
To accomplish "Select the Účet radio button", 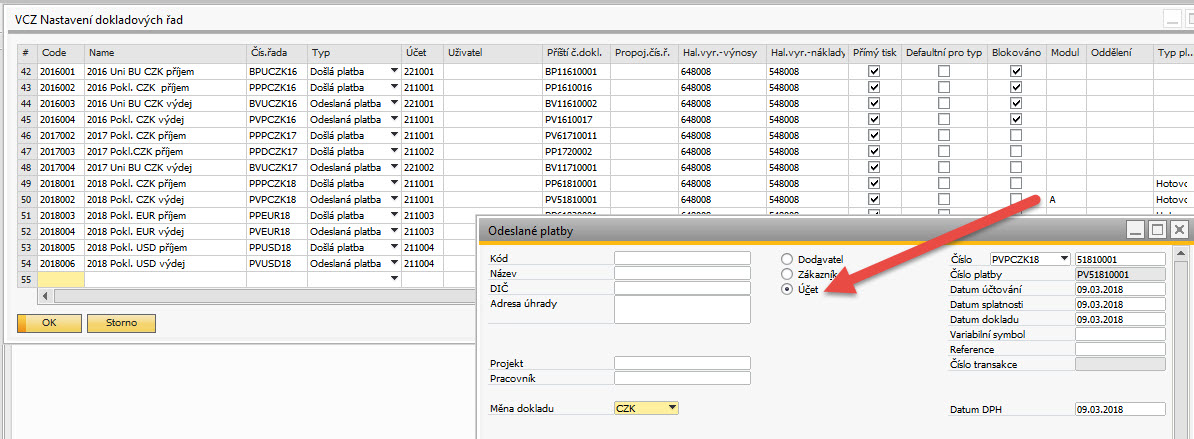I will (787, 289).
